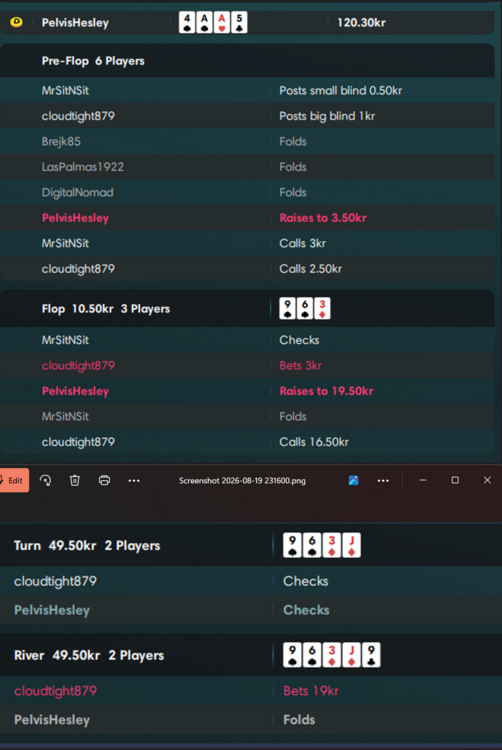
Task: Open the more options ellipsis beside print
Action: [x=134, y=480]
